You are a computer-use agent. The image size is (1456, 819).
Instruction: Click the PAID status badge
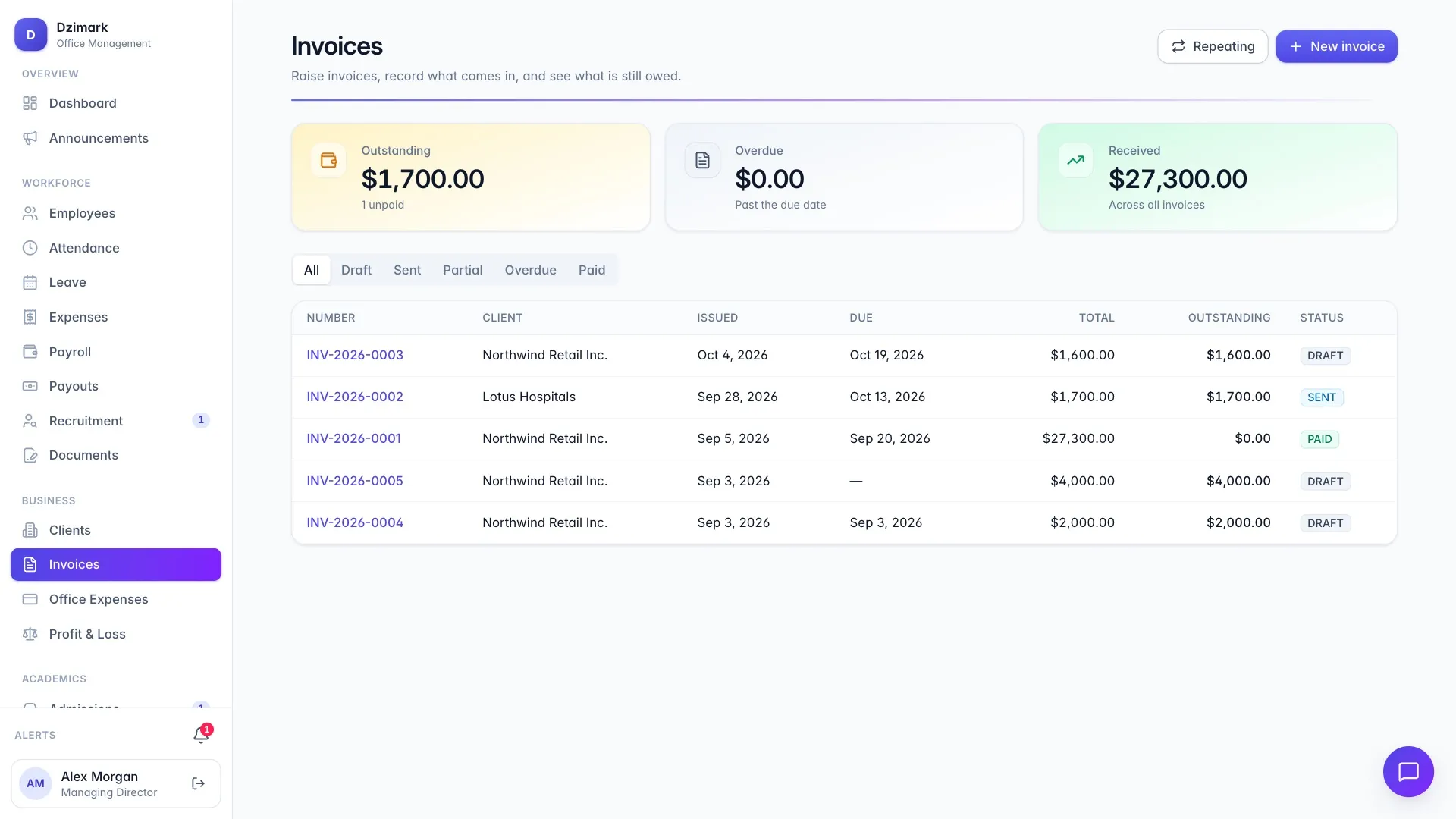point(1319,439)
